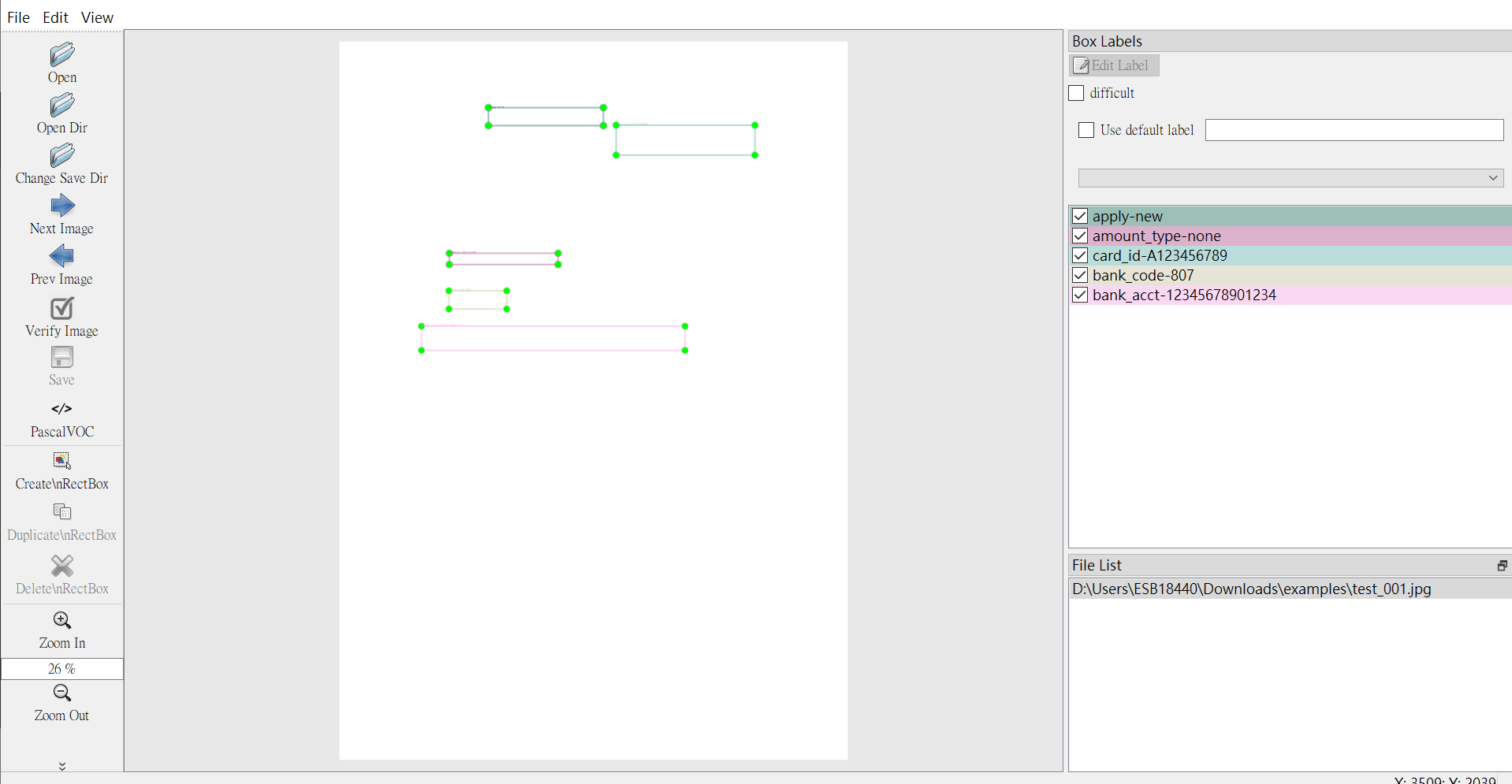Click the Save disk icon
Image resolution: width=1512 pixels, height=784 pixels.
tap(62, 357)
